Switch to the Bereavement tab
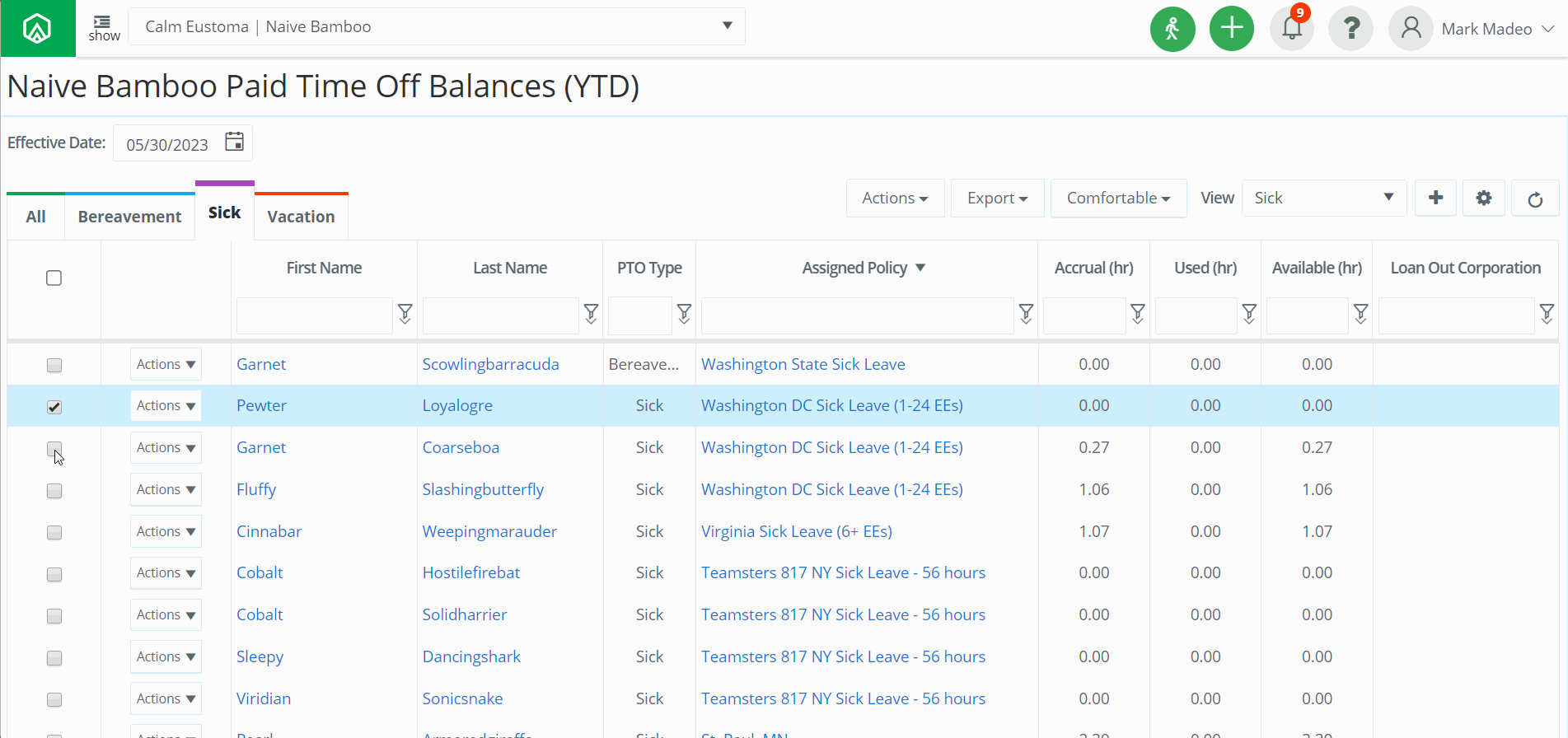The image size is (1568, 738). pyautogui.click(x=129, y=217)
